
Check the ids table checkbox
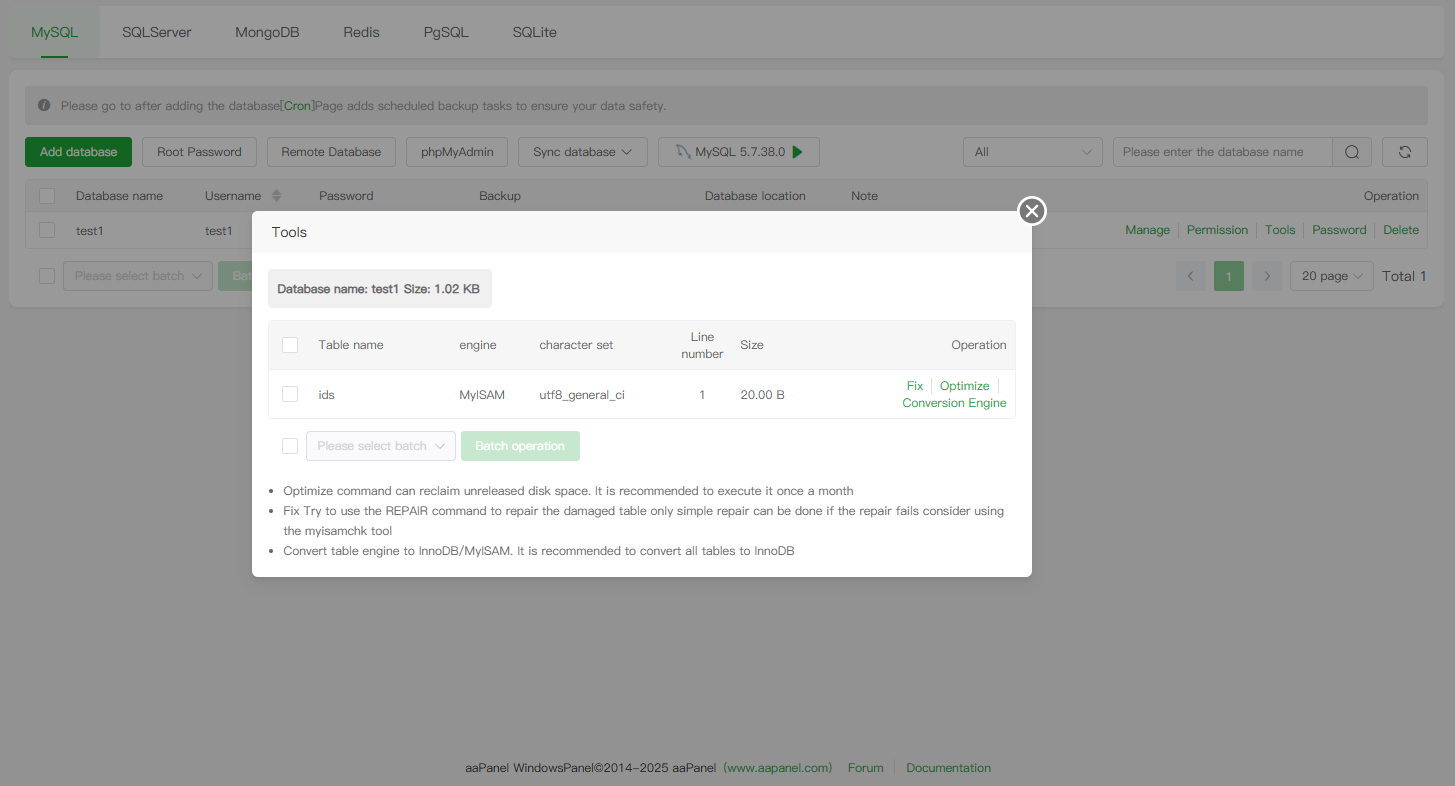click(x=290, y=395)
